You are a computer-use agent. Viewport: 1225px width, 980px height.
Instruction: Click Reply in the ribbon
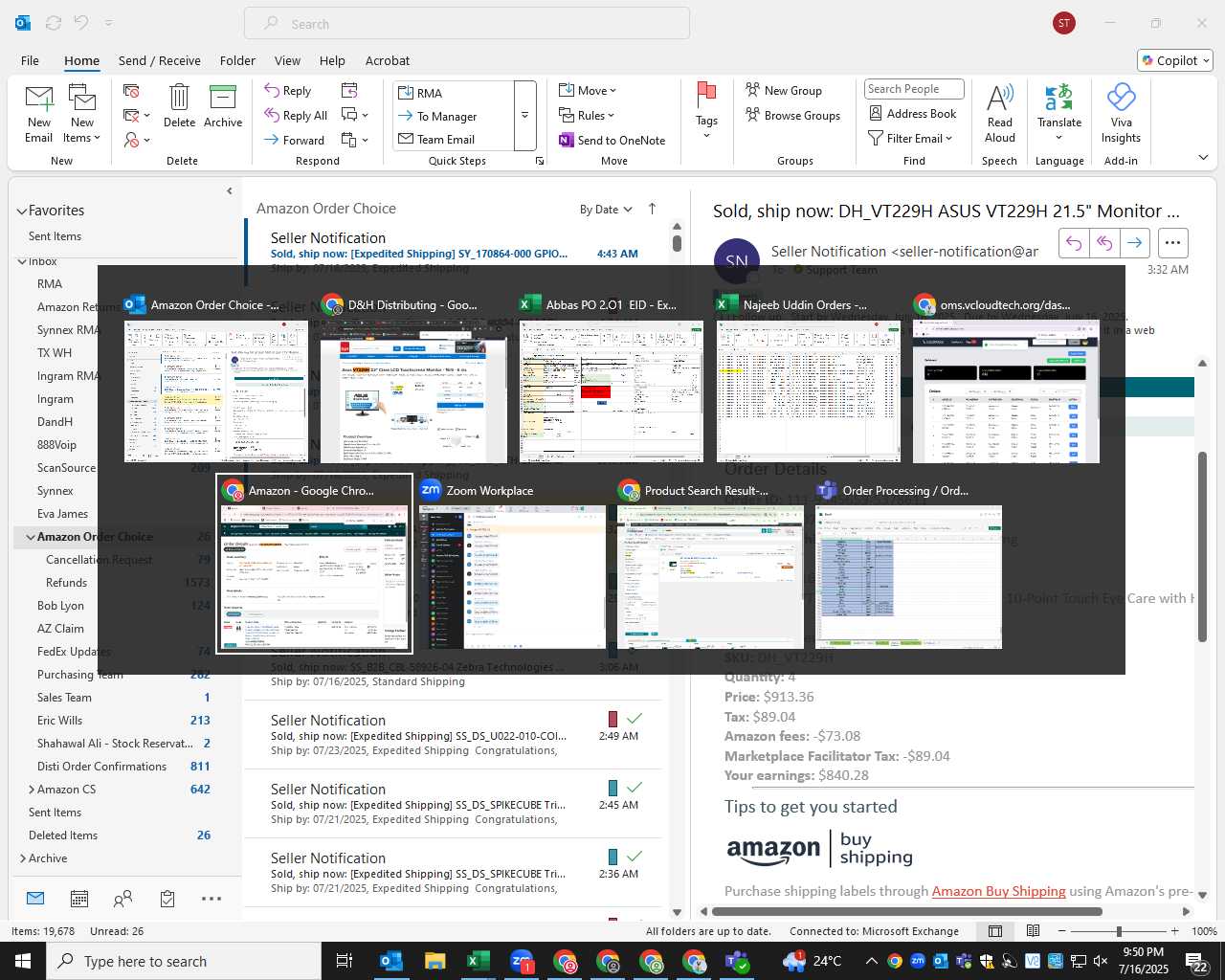click(x=288, y=90)
